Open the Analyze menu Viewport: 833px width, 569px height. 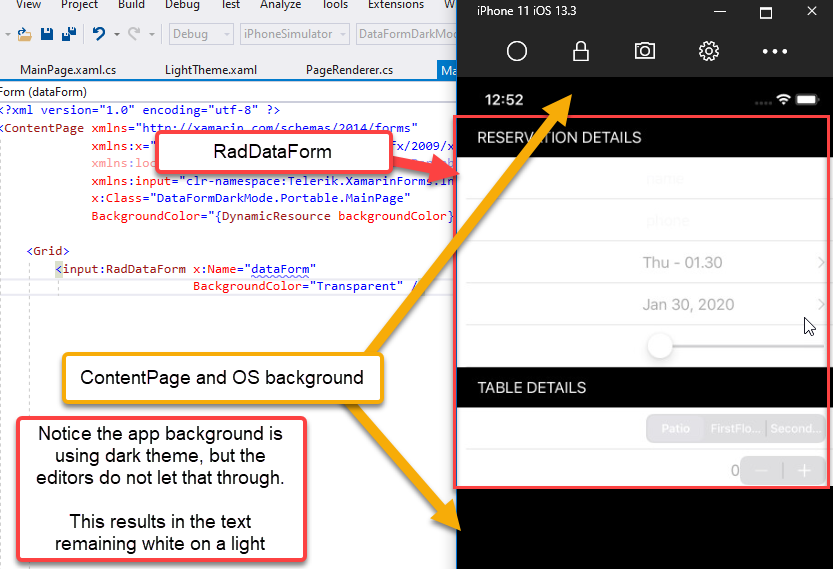[x=280, y=5]
